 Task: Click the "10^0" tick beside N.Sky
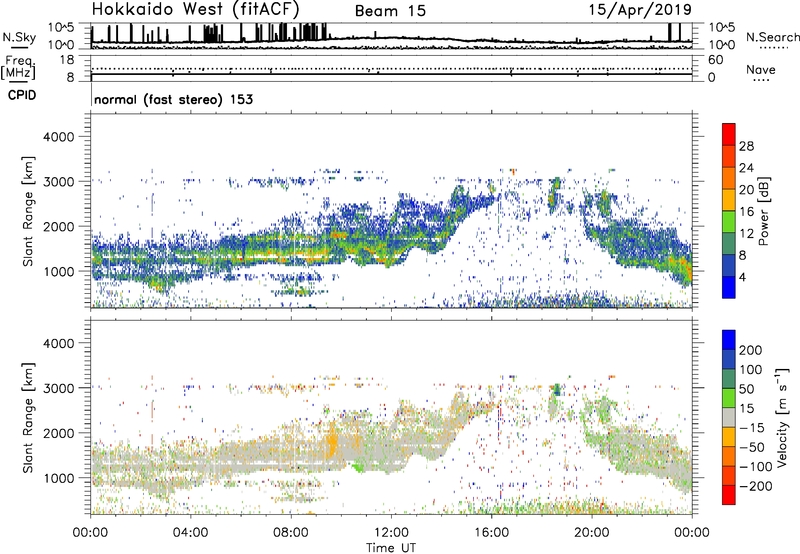click(x=61, y=45)
